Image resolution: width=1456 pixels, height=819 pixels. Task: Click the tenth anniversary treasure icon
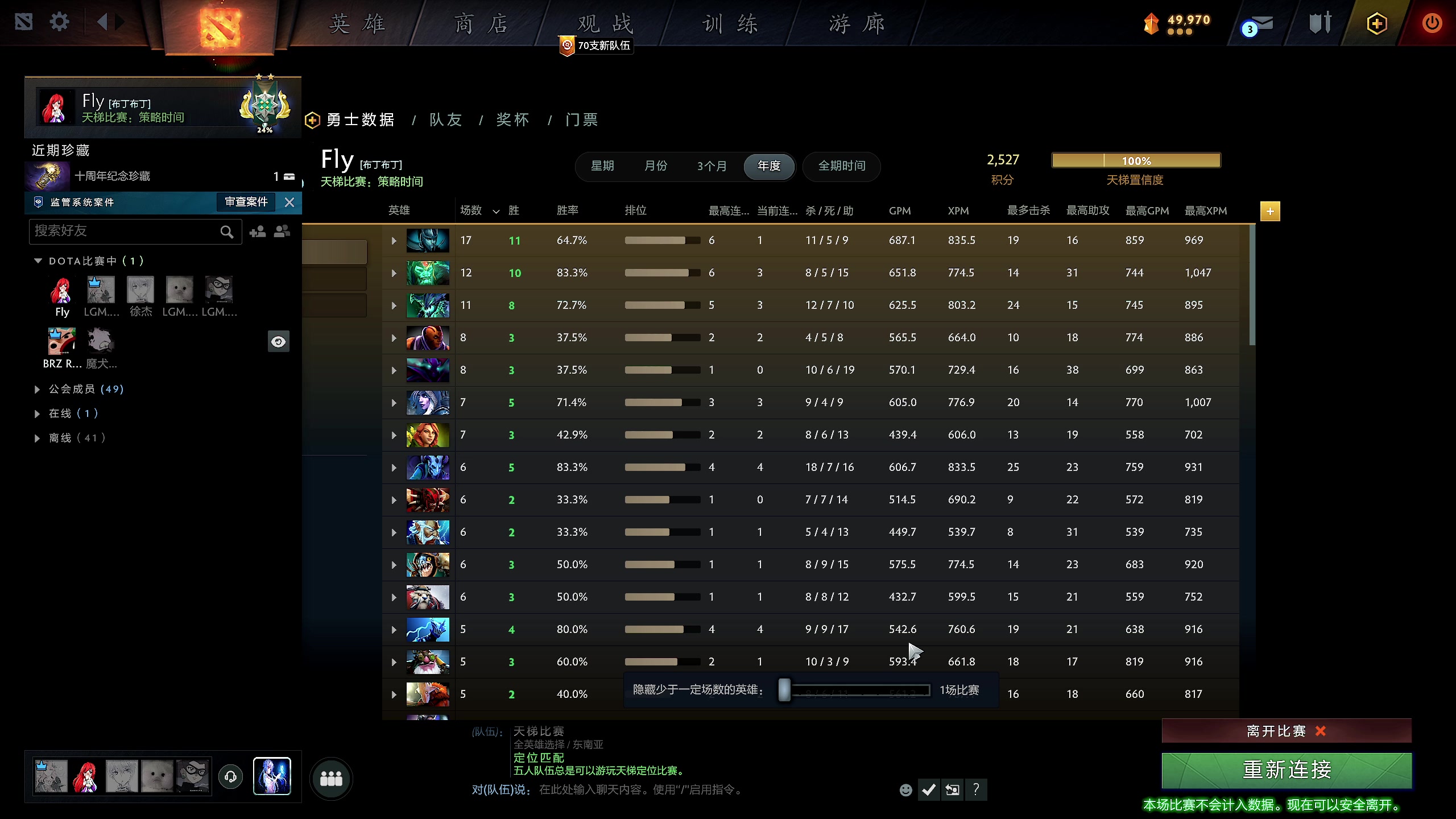tap(48, 176)
